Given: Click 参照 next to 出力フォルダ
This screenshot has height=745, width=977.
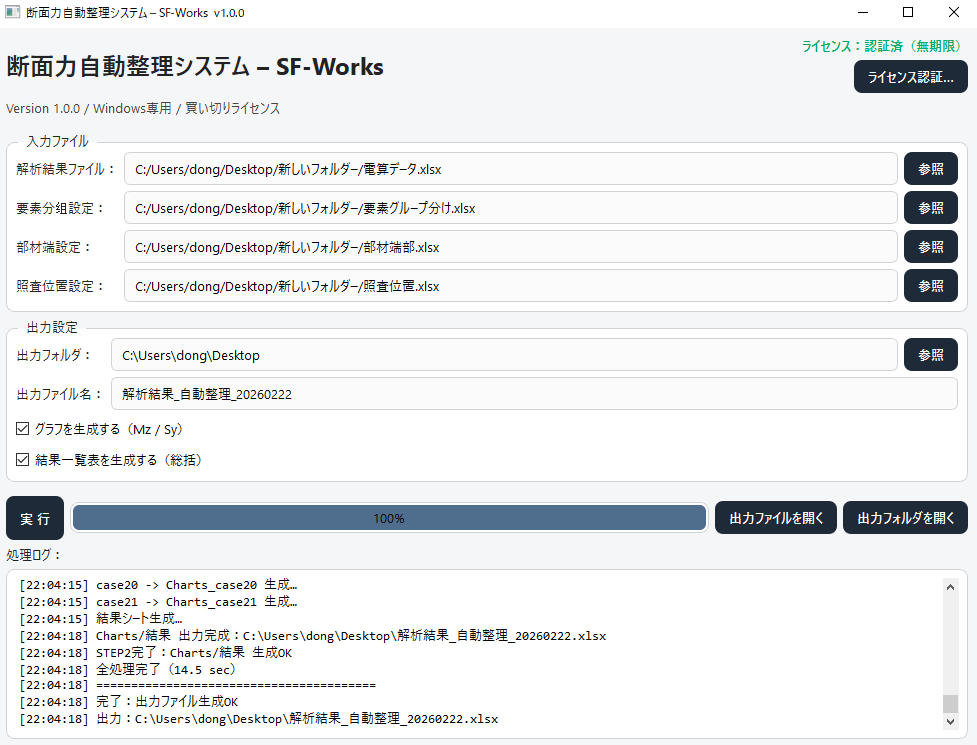Looking at the screenshot, I should pyautogui.click(x=930, y=354).
